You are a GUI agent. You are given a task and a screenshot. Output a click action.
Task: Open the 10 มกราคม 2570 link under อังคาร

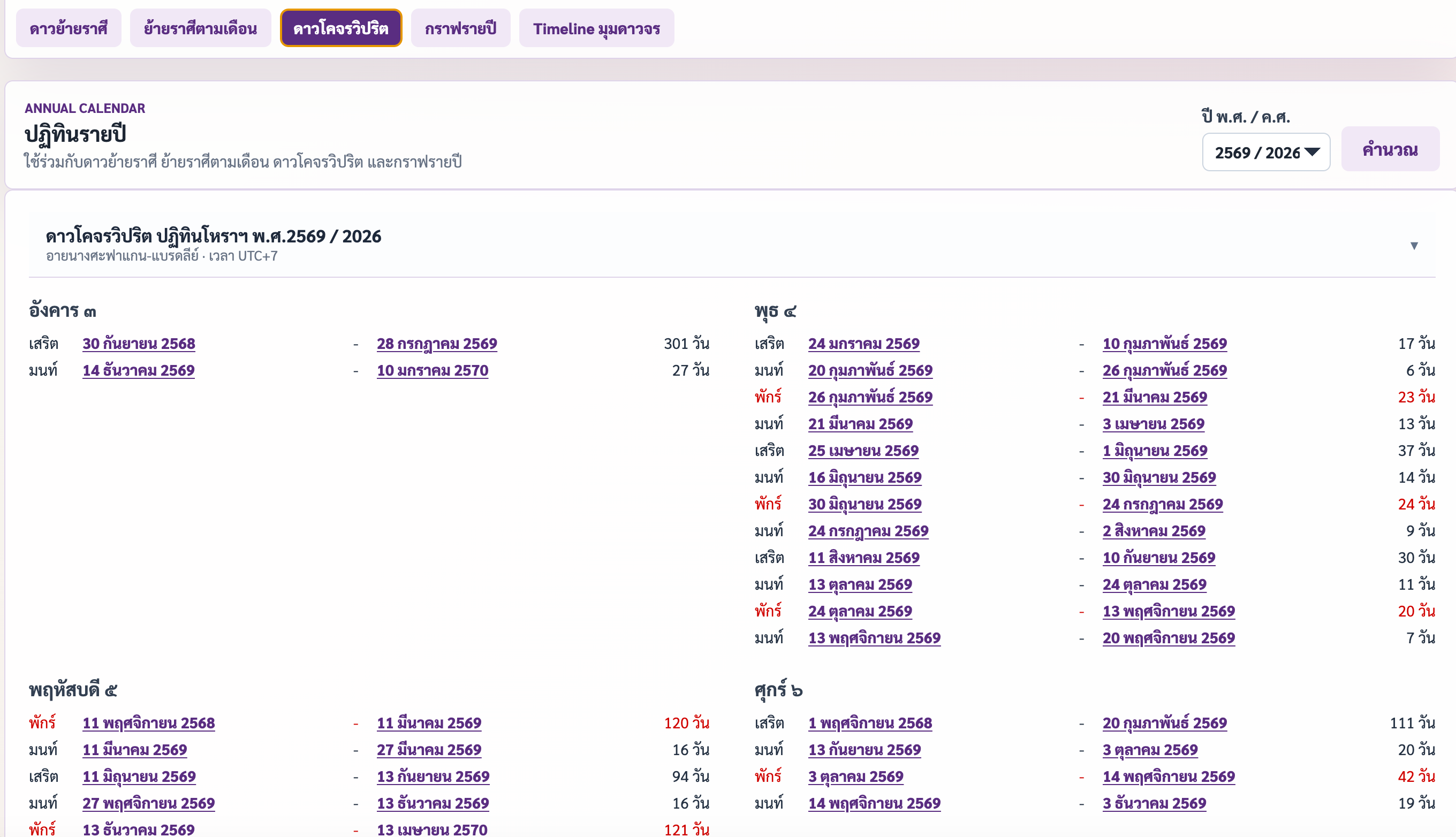click(433, 370)
